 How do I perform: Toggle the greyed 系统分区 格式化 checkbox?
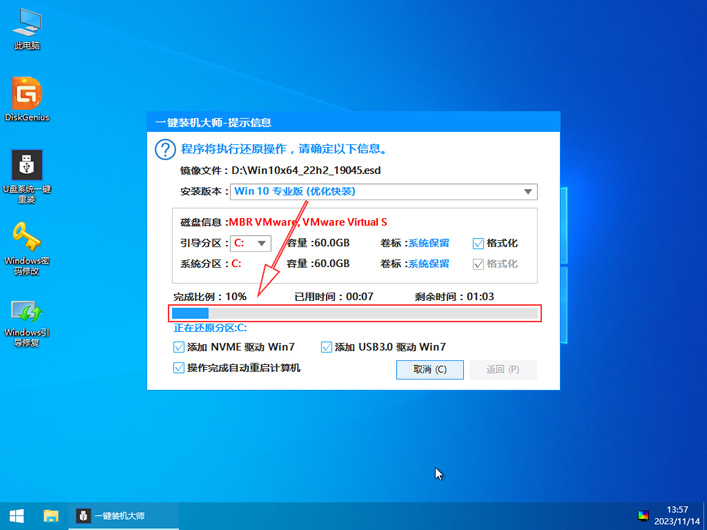pyautogui.click(x=478, y=264)
